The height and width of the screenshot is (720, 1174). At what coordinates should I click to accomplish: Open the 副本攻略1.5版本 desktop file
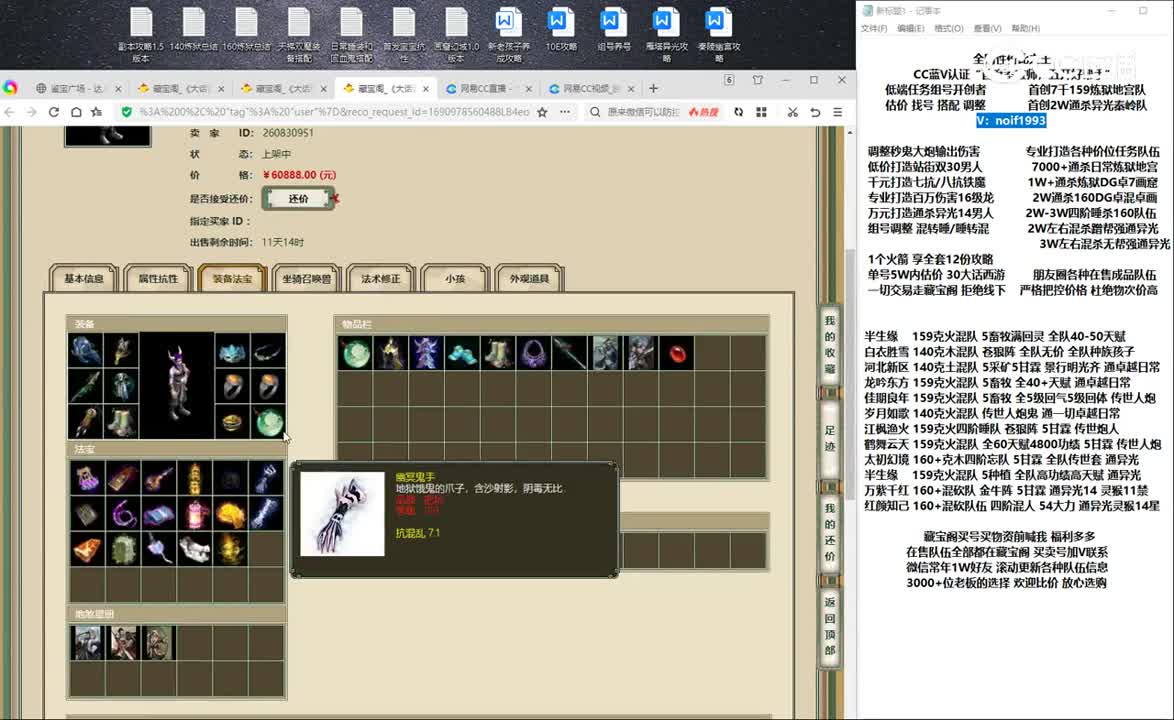click(141, 34)
